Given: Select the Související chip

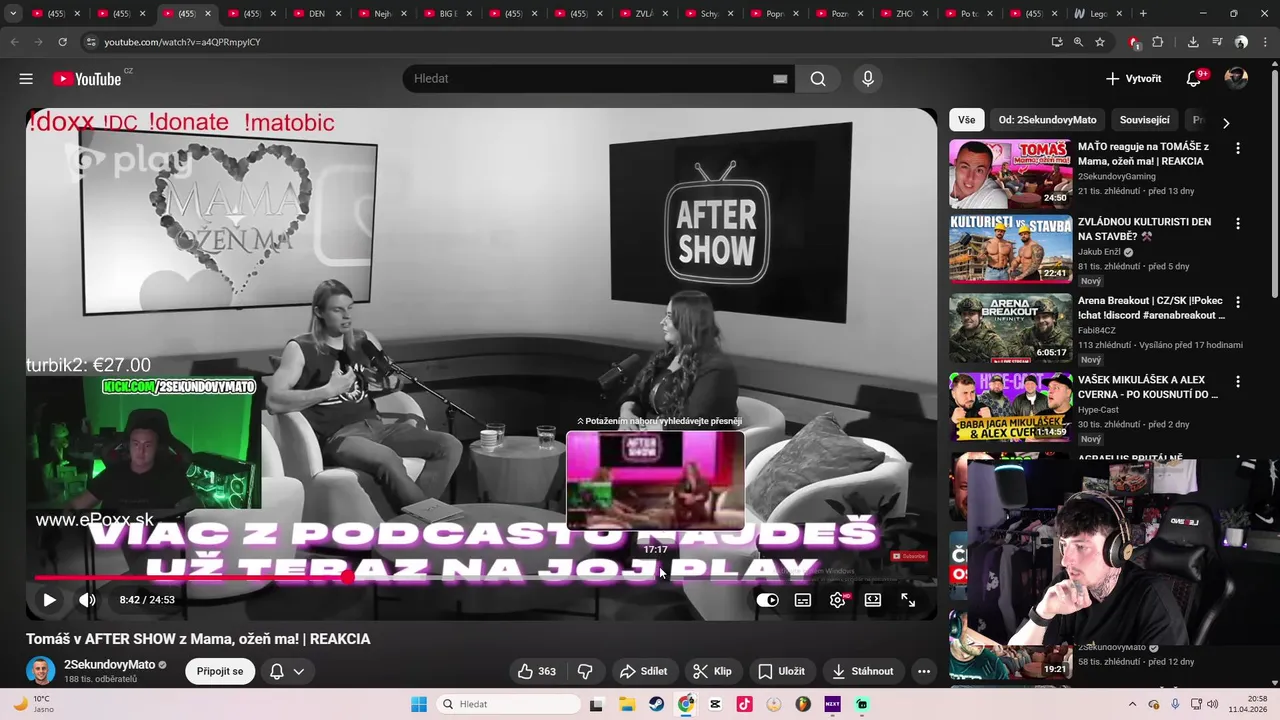Looking at the screenshot, I should [1144, 120].
